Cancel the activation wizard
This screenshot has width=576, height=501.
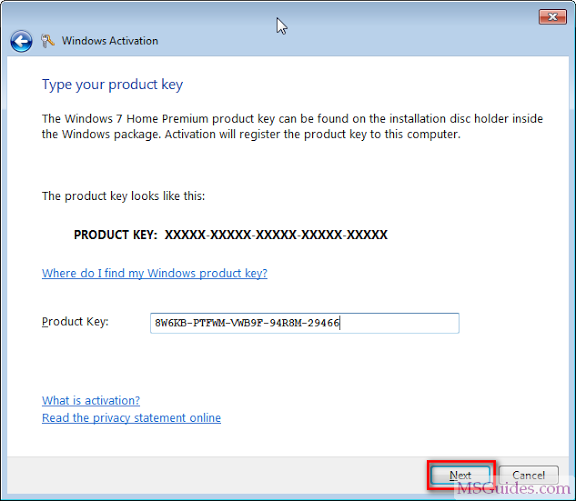coord(529,475)
